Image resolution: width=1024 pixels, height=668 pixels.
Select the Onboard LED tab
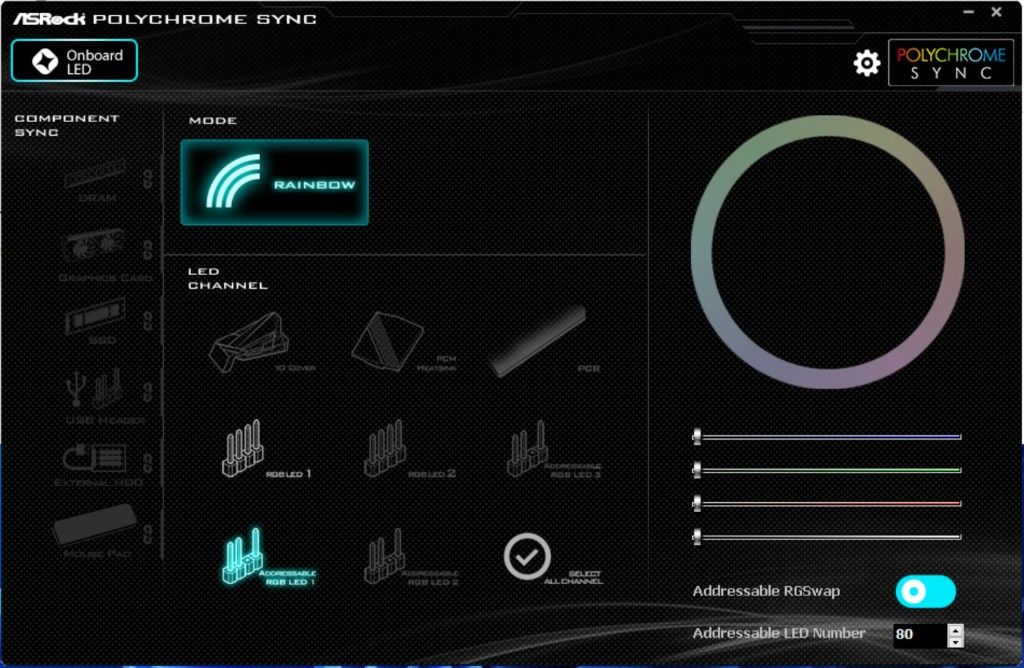74,61
